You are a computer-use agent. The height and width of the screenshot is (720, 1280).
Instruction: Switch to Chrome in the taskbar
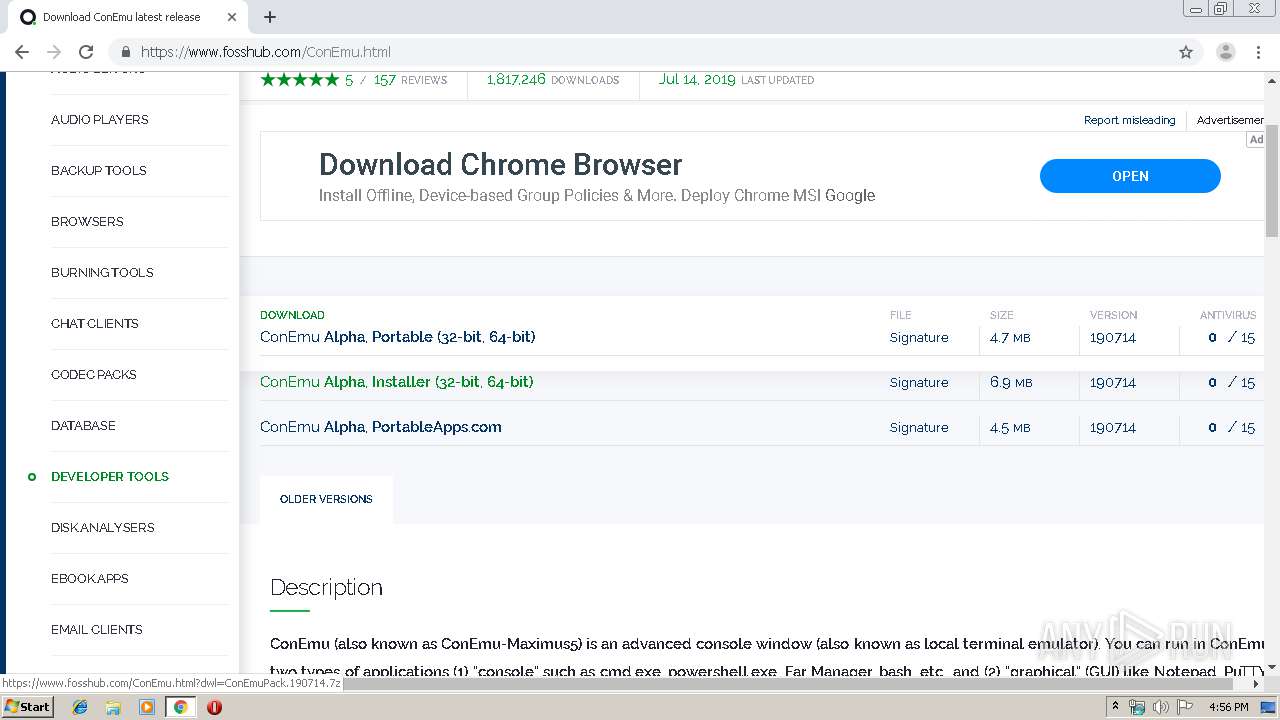tap(180, 707)
